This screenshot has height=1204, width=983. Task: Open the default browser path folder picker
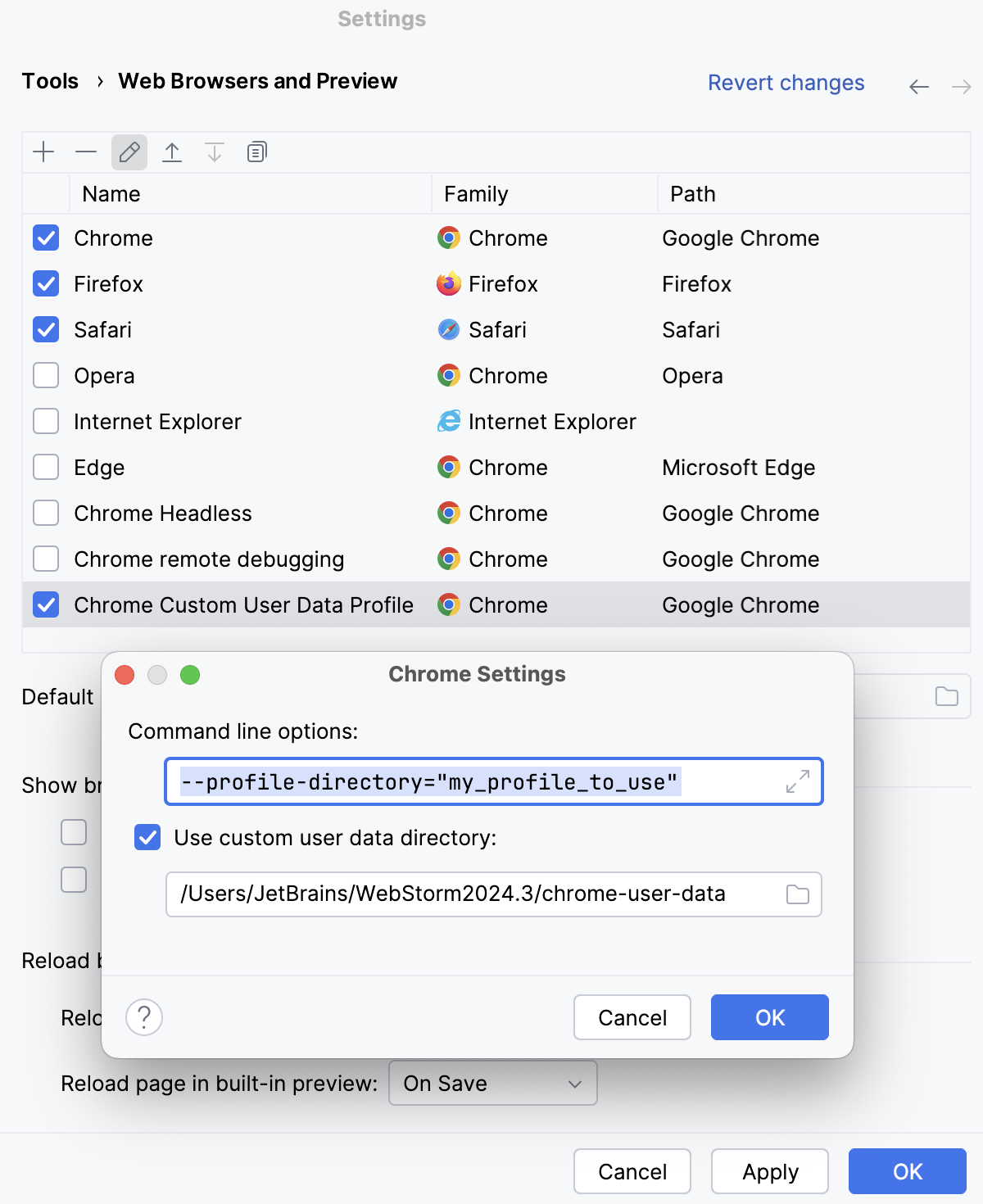point(946,695)
